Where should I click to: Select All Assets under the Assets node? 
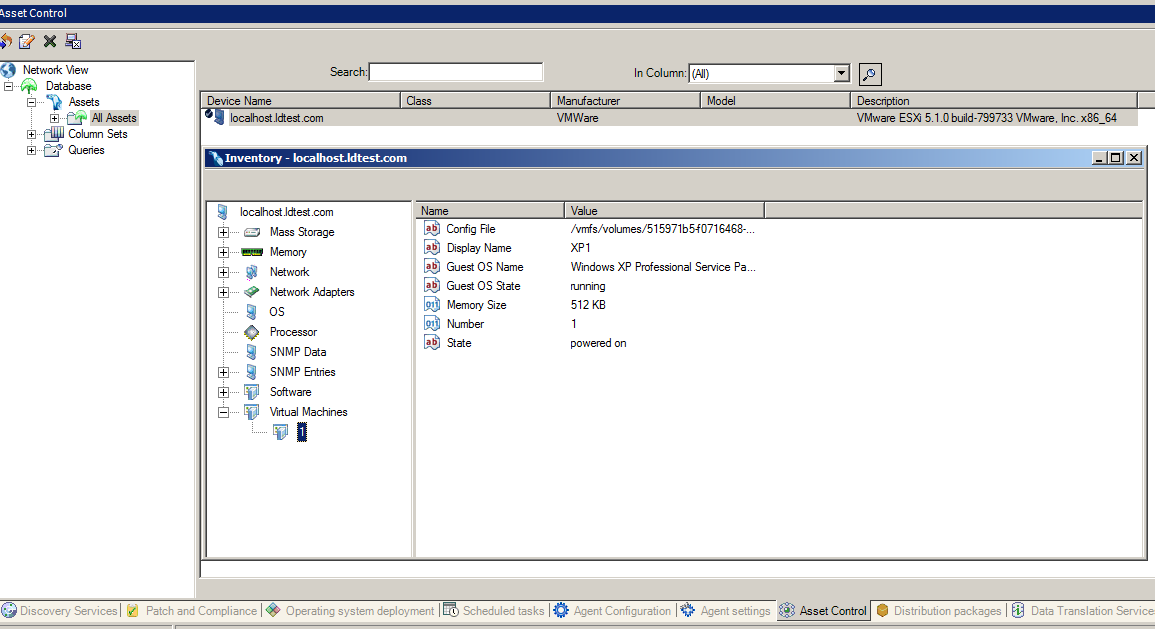tap(112, 117)
